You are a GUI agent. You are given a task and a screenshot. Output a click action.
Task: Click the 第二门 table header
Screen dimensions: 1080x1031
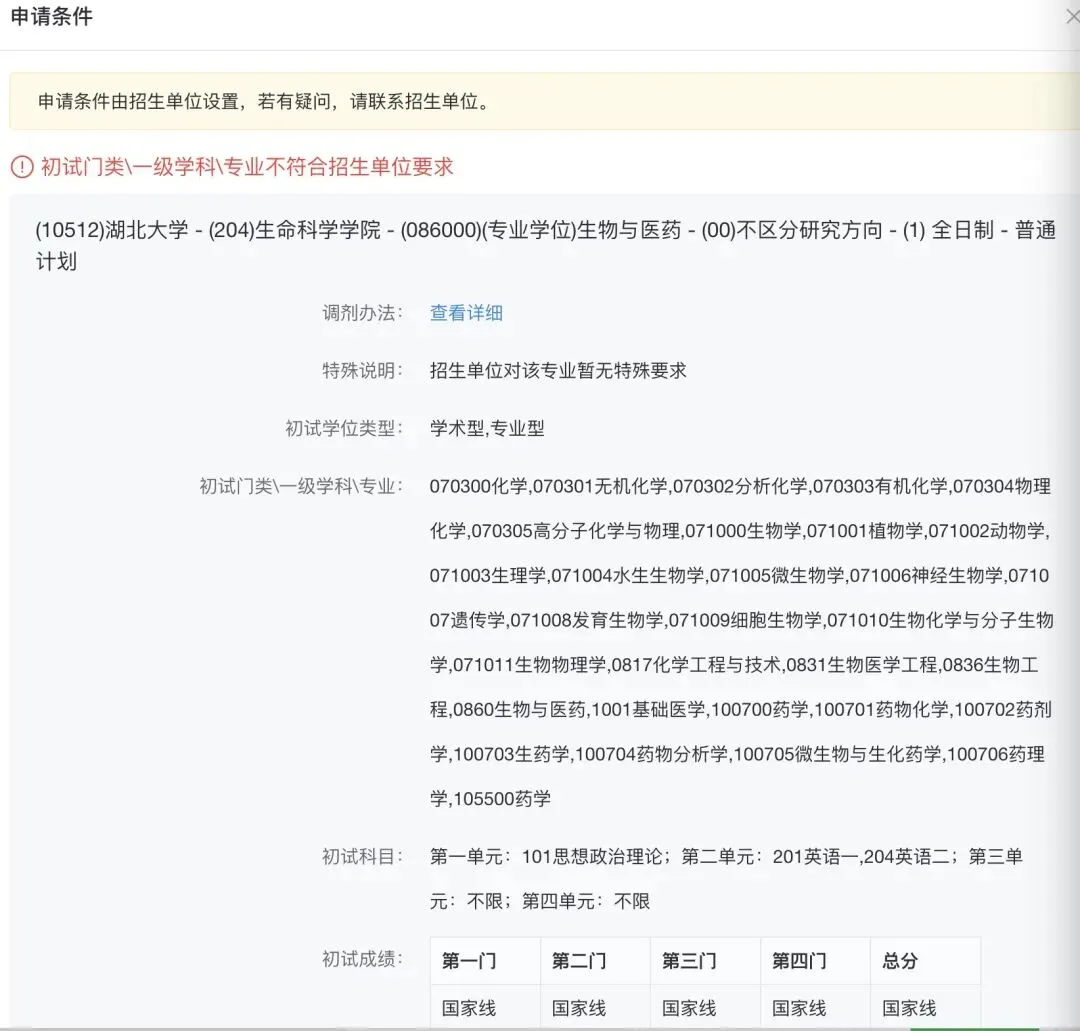(596, 961)
